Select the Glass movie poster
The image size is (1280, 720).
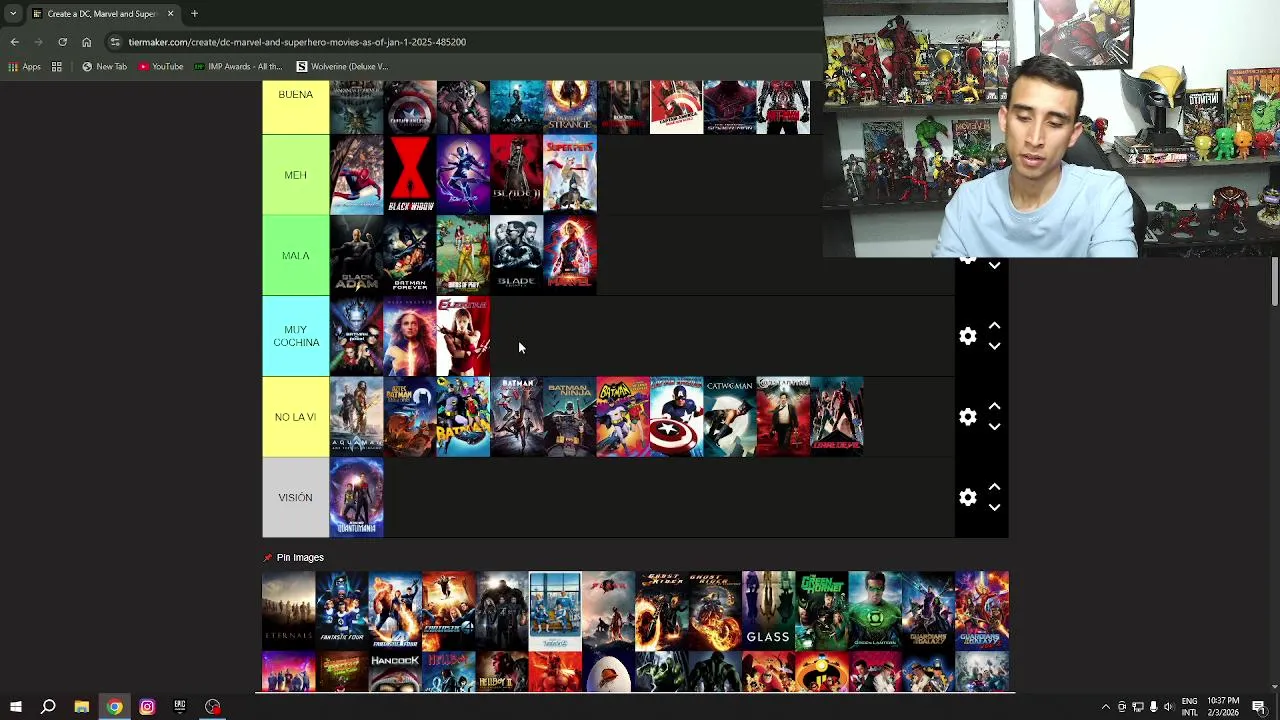tap(768, 610)
